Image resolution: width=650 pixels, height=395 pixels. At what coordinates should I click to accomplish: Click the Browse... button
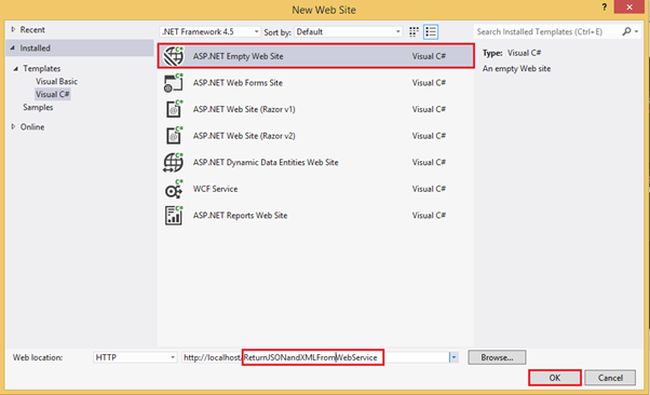497,357
